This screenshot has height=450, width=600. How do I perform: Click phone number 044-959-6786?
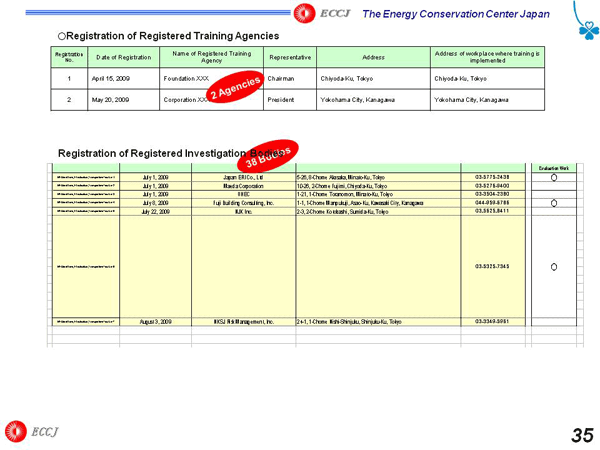[x=492, y=202]
